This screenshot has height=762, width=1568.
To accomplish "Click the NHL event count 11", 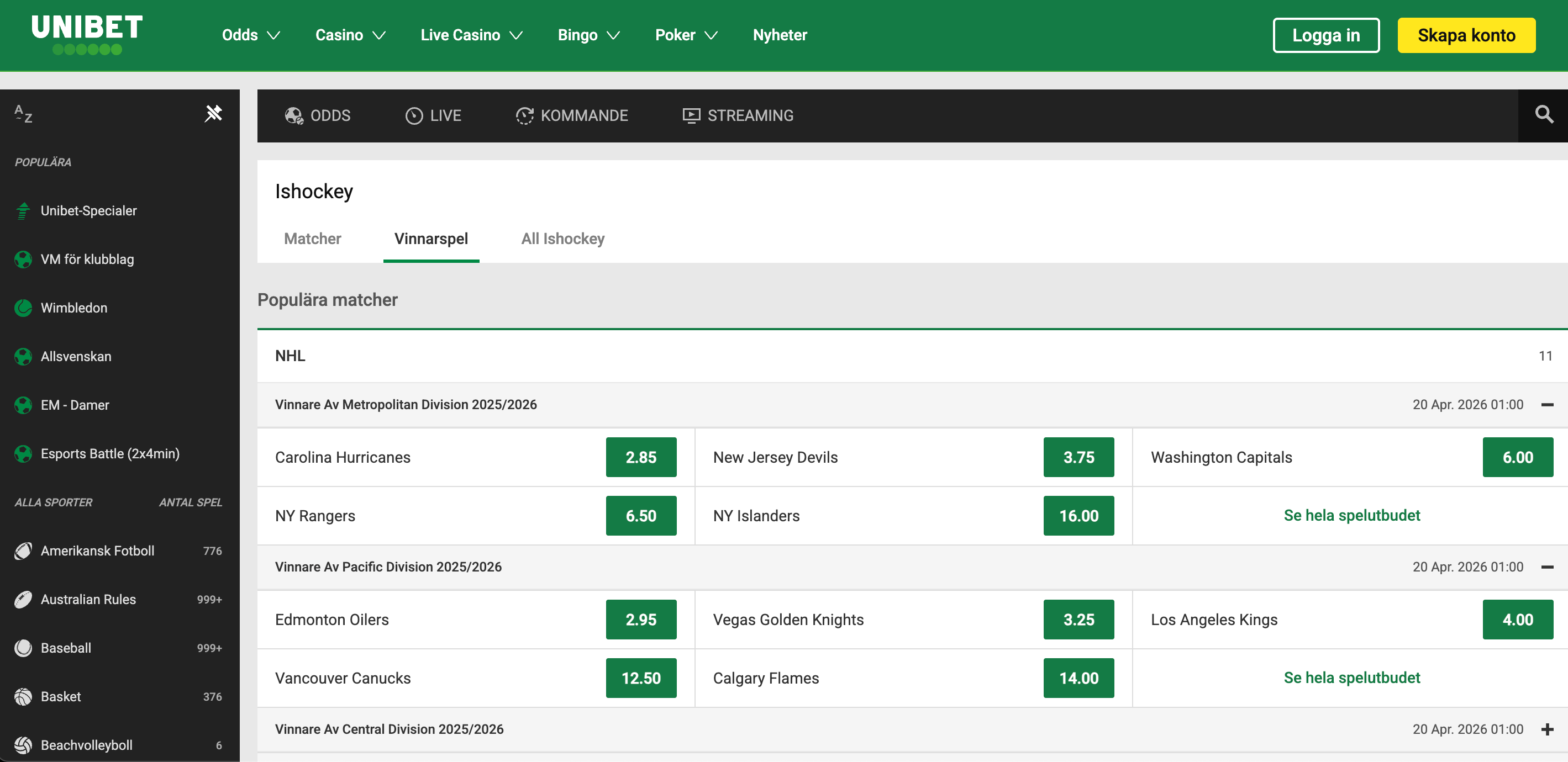I will click(1545, 356).
